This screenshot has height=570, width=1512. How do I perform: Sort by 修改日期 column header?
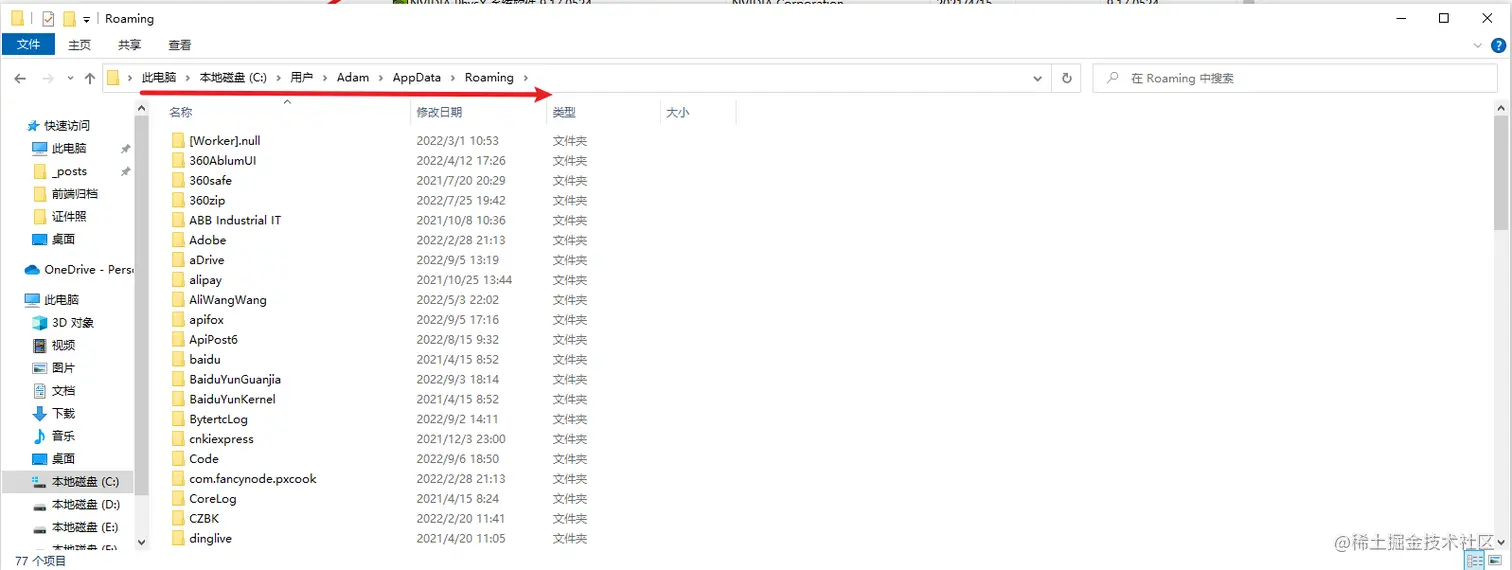point(439,113)
